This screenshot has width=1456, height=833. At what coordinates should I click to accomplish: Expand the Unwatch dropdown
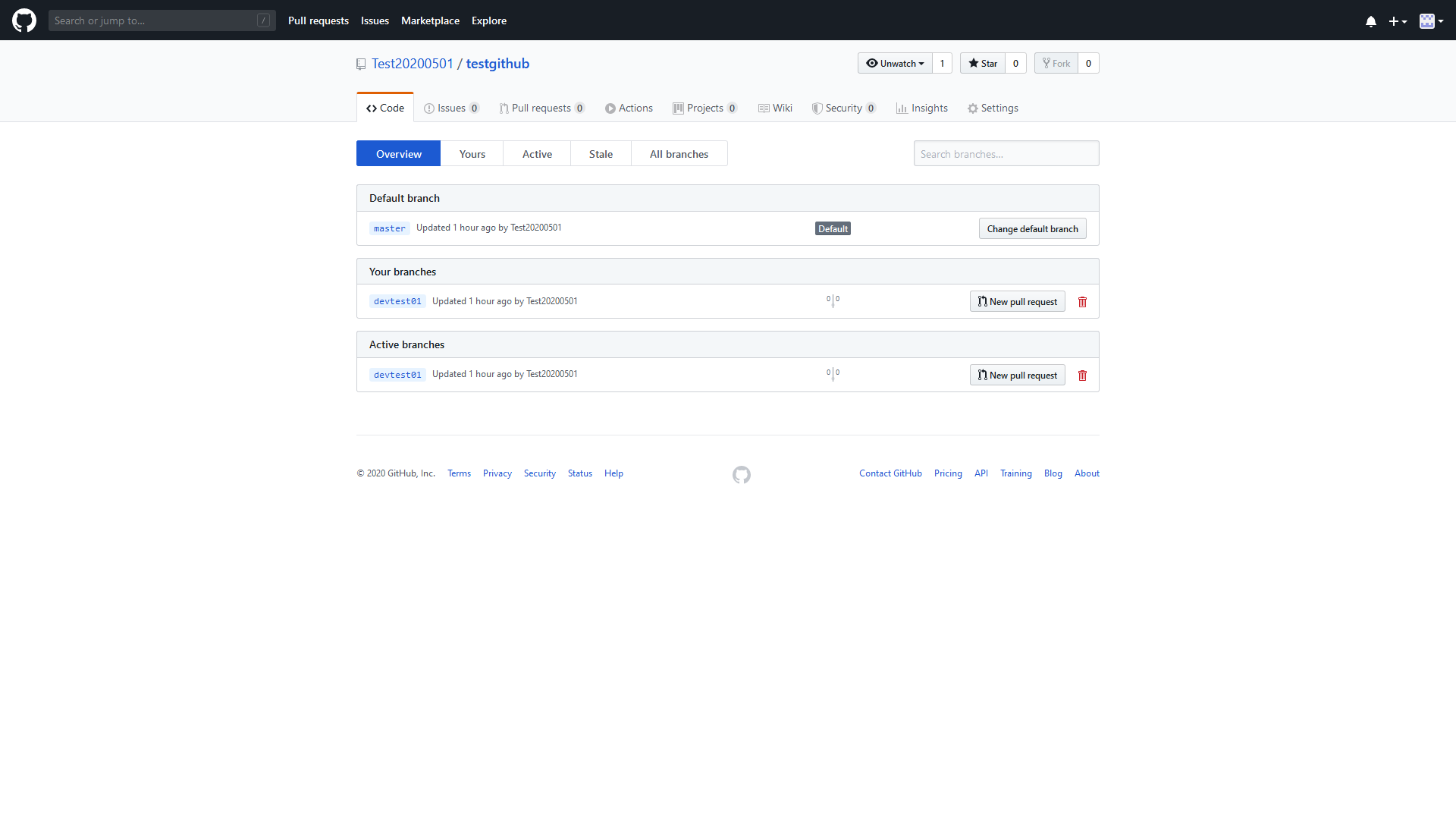[895, 63]
